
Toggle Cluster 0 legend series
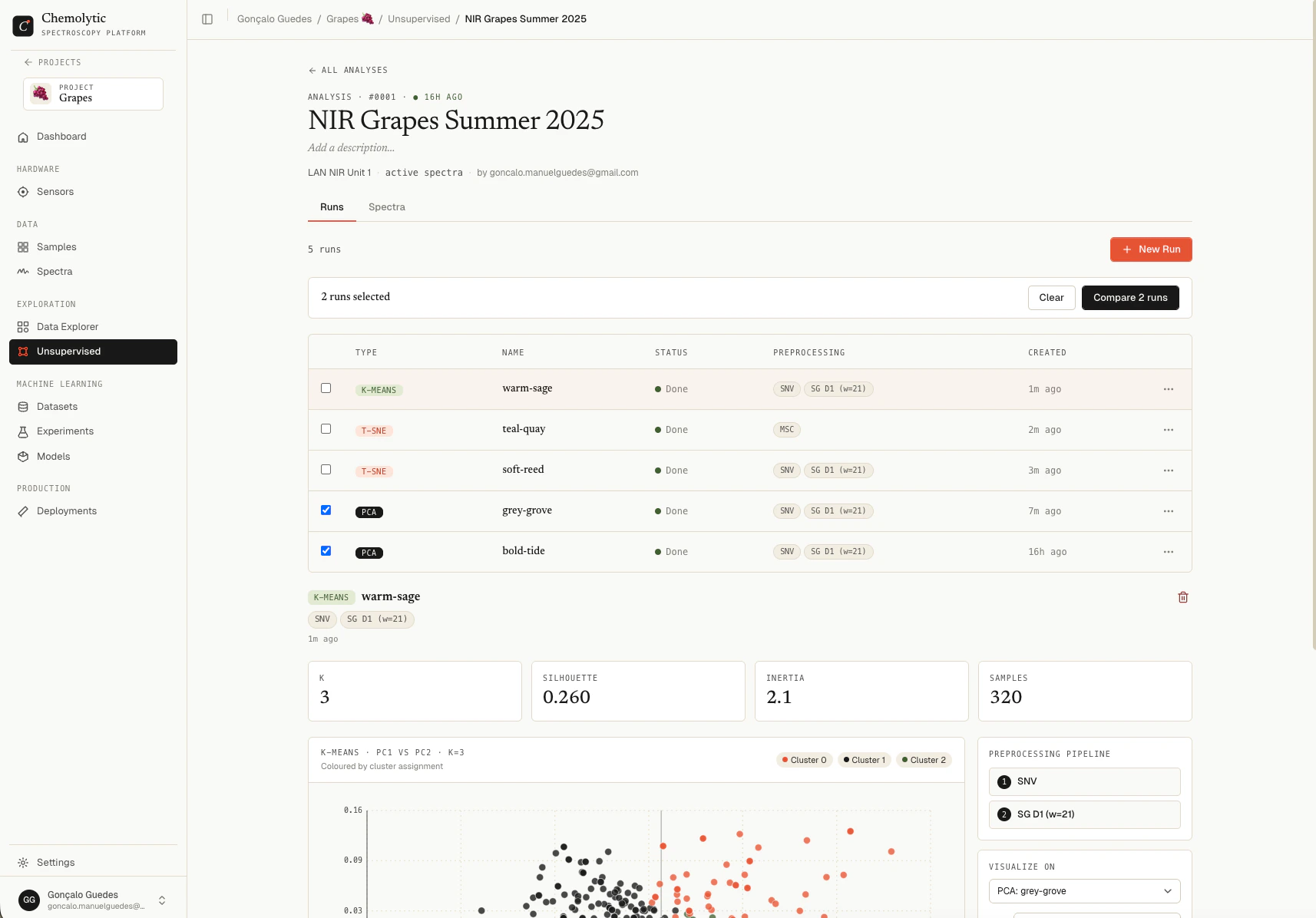tap(804, 760)
